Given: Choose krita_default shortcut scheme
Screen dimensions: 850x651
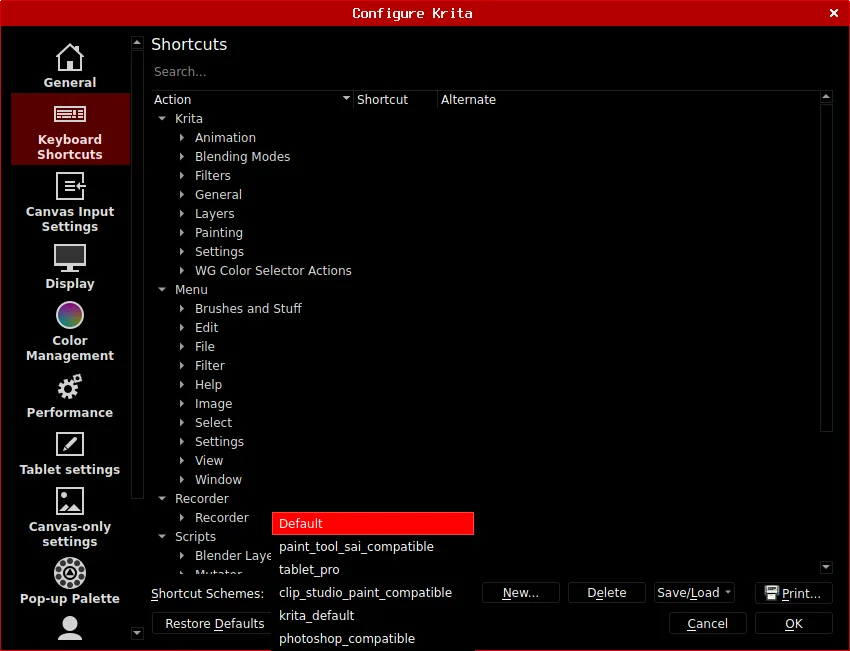Looking at the screenshot, I should point(373,615).
